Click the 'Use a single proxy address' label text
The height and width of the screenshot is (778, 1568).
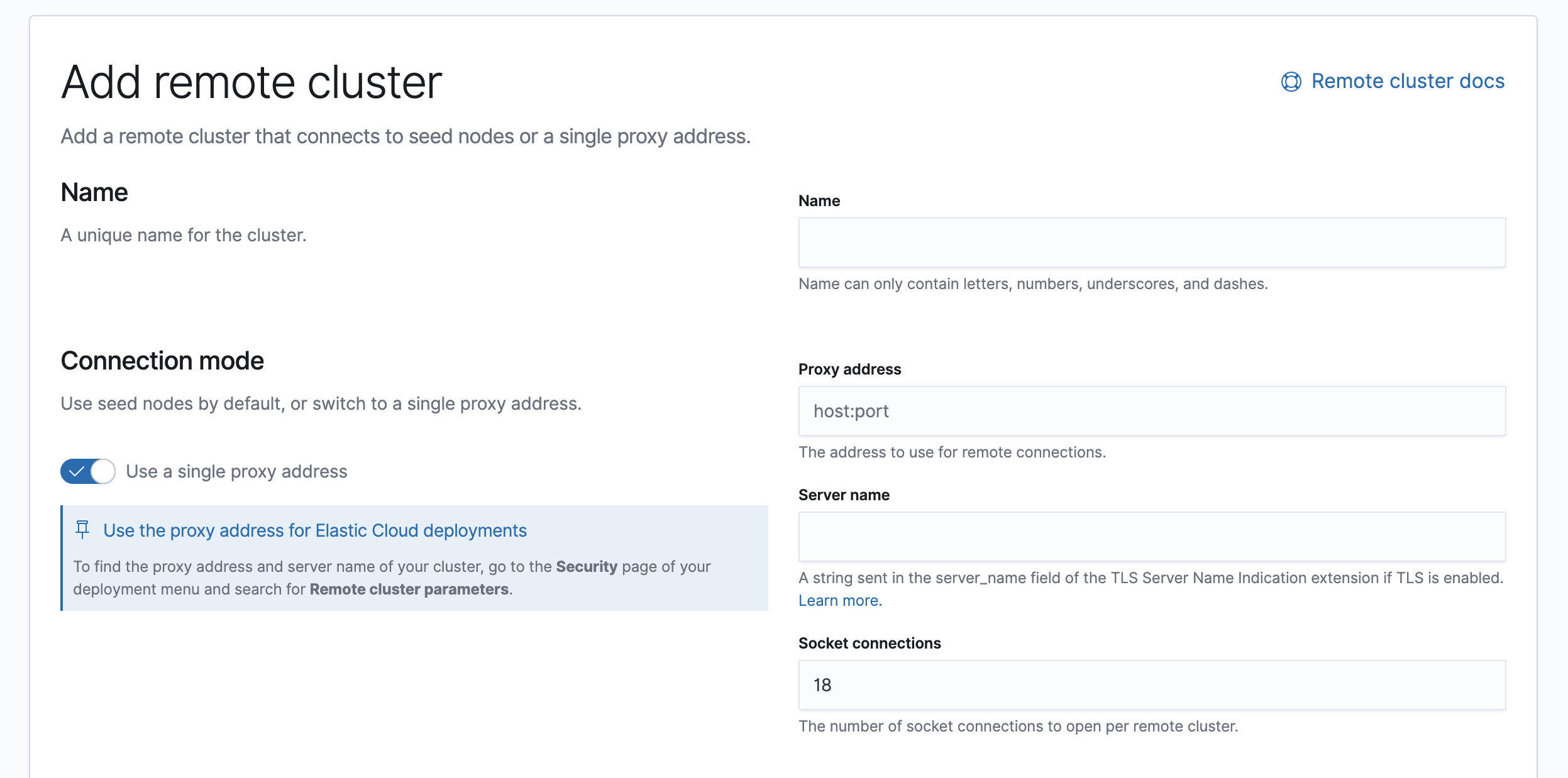click(x=236, y=471)
